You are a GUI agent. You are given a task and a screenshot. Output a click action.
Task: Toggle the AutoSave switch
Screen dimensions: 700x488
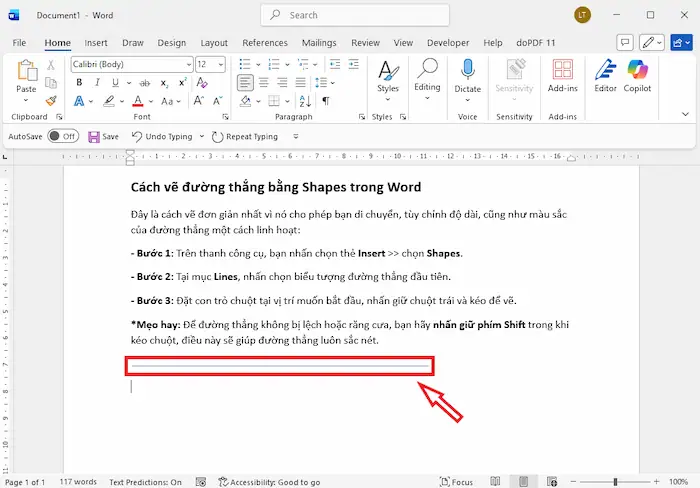point(62,136)
